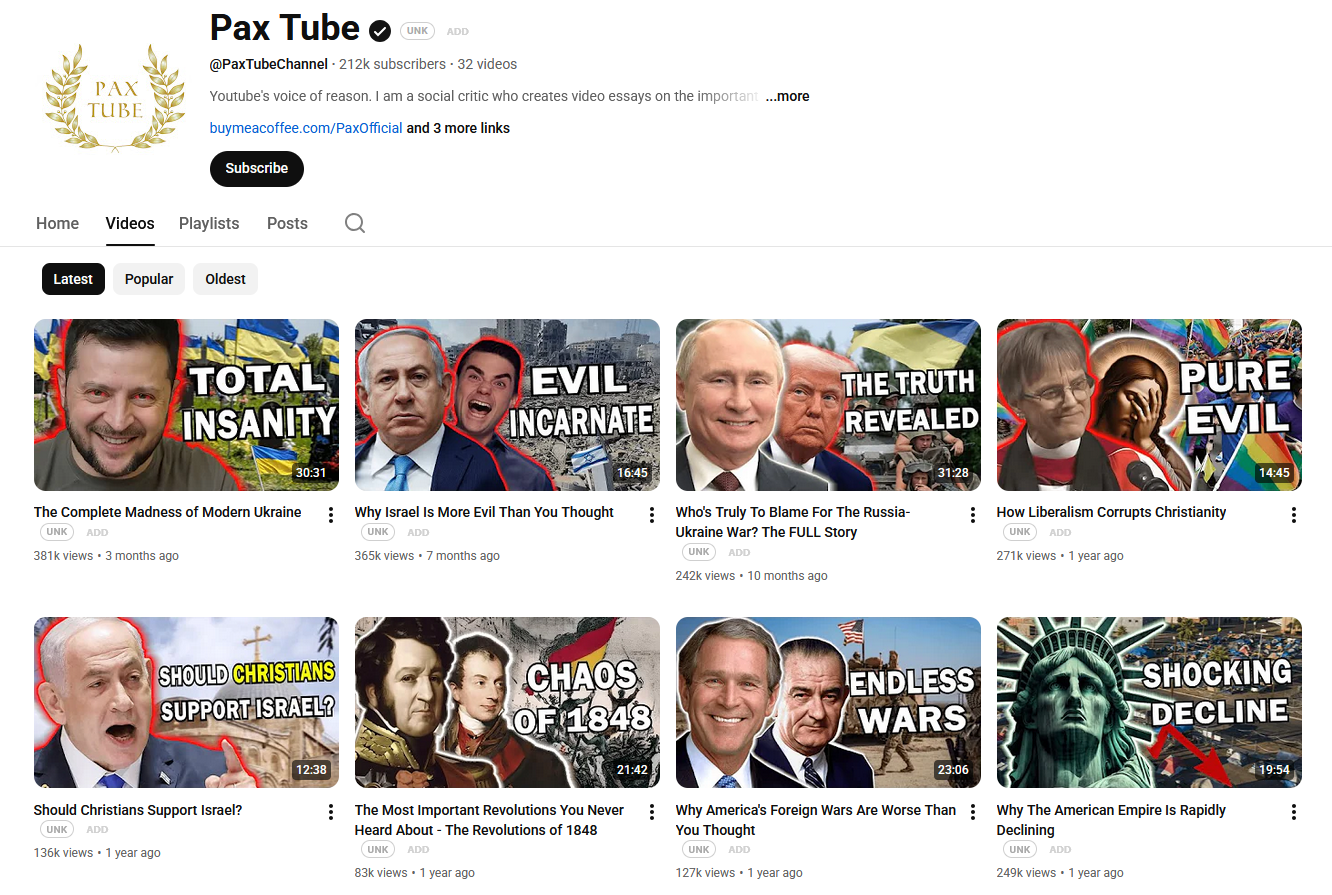Play the CHAOS OF 1848 thumbnail video

507,703
